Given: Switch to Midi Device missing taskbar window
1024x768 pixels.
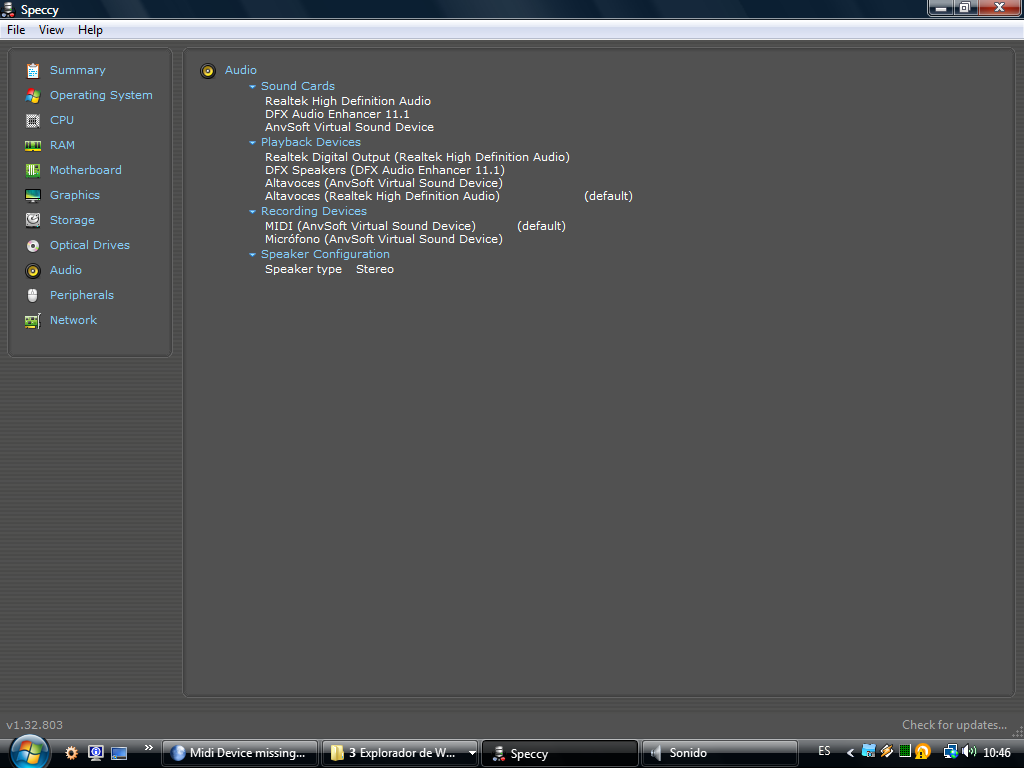Looking at the screenshot, I should [240, 753].
